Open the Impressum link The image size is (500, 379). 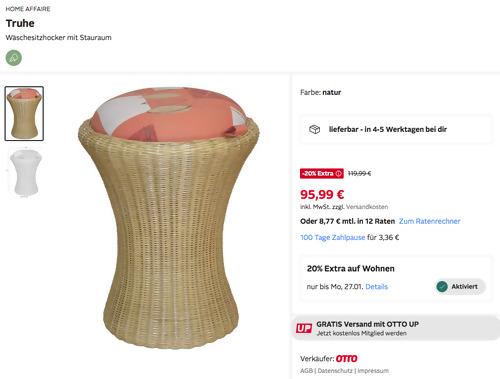(373, 371)
